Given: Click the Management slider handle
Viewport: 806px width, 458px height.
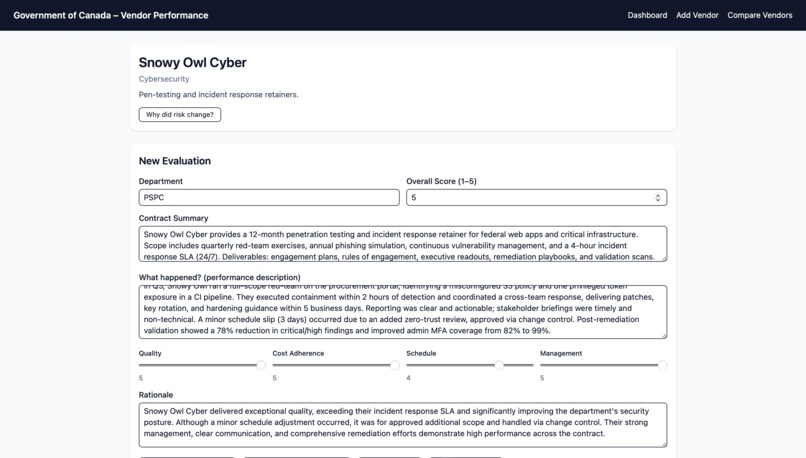Looking at the screenshot, I should pyautogui.click(x=662, y=365).
